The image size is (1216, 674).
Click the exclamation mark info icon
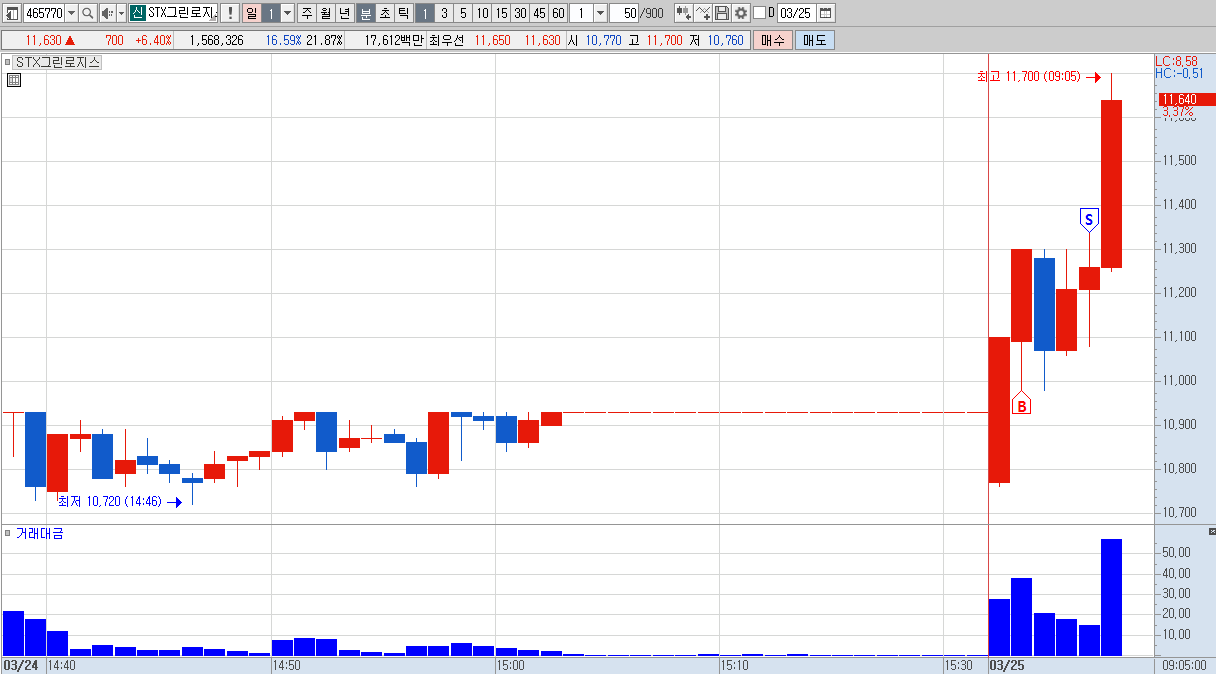229,13
